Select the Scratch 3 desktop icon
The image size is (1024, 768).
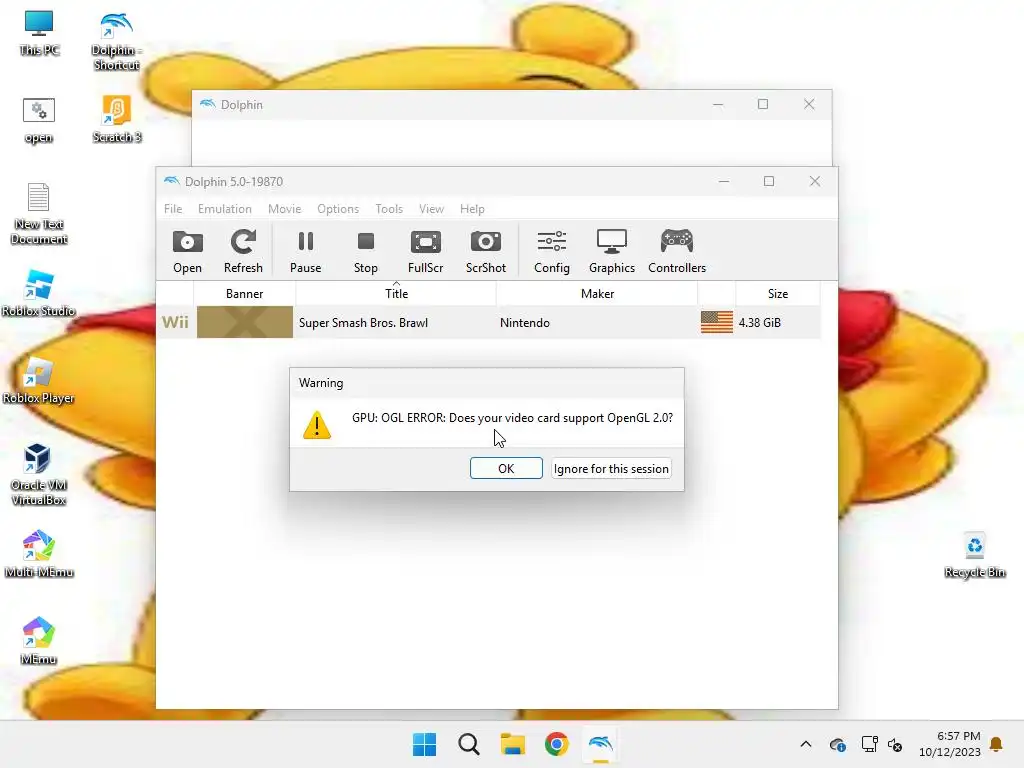[117, 119]
